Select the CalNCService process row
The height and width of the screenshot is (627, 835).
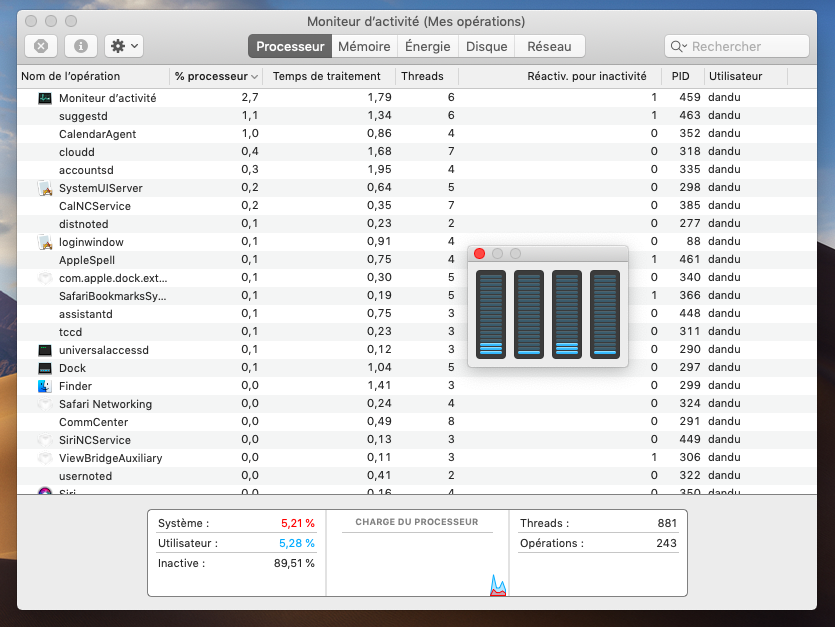point(416,206)
